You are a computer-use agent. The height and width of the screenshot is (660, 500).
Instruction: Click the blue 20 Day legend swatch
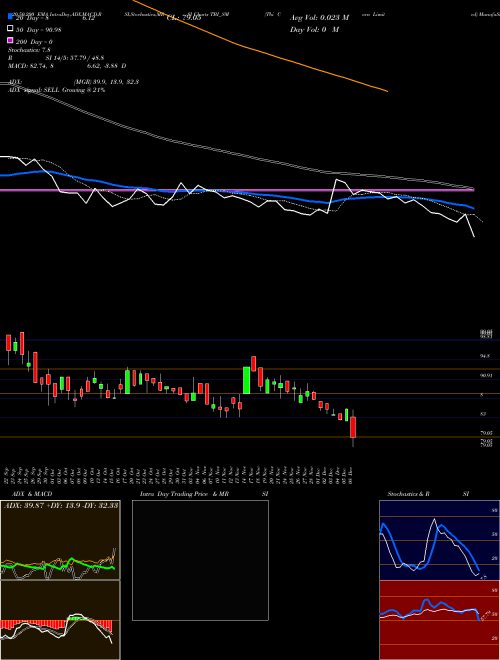10,17
